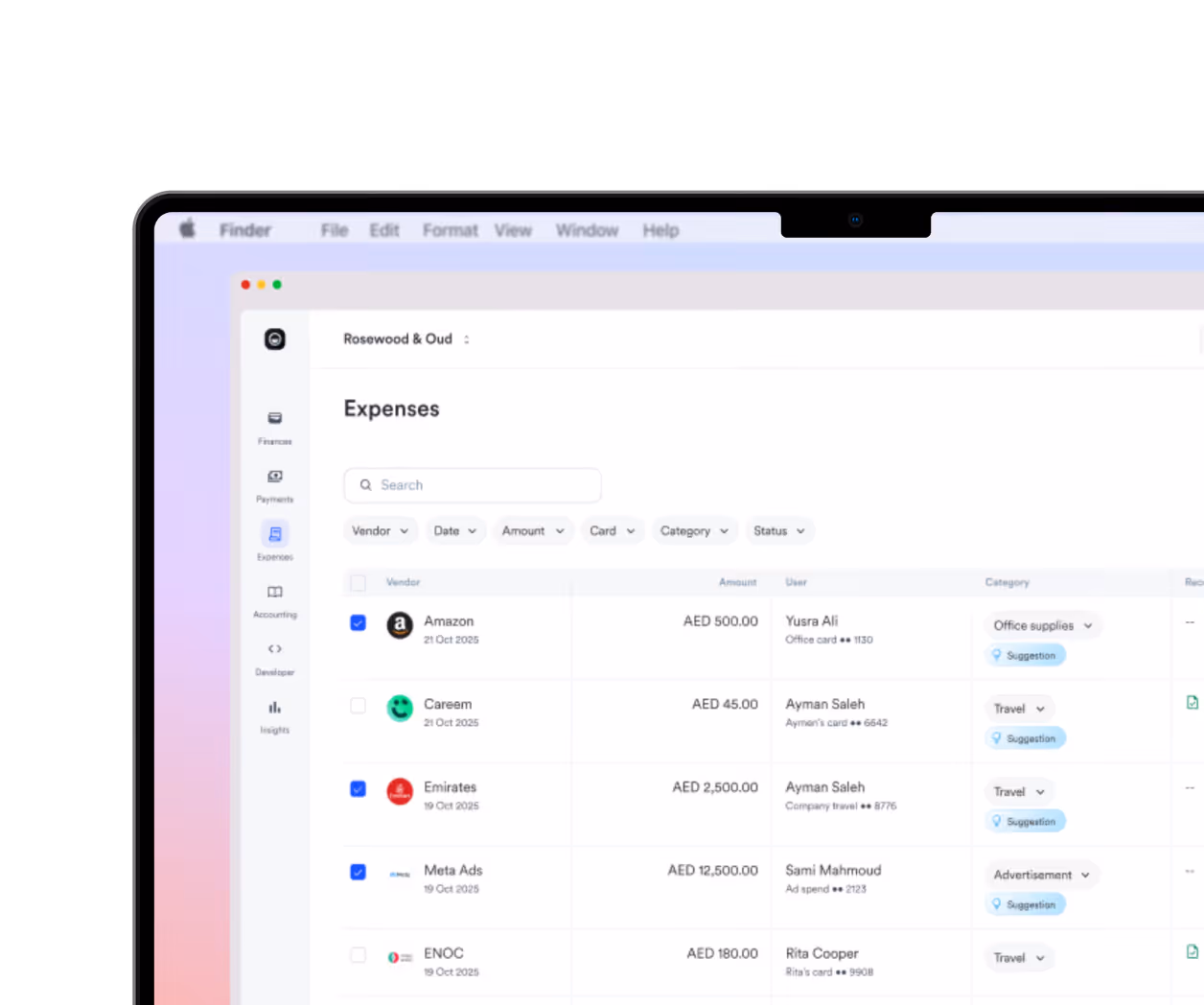Open the Accounting section
Screen dimensions: 1204x1005
[275, 601]
